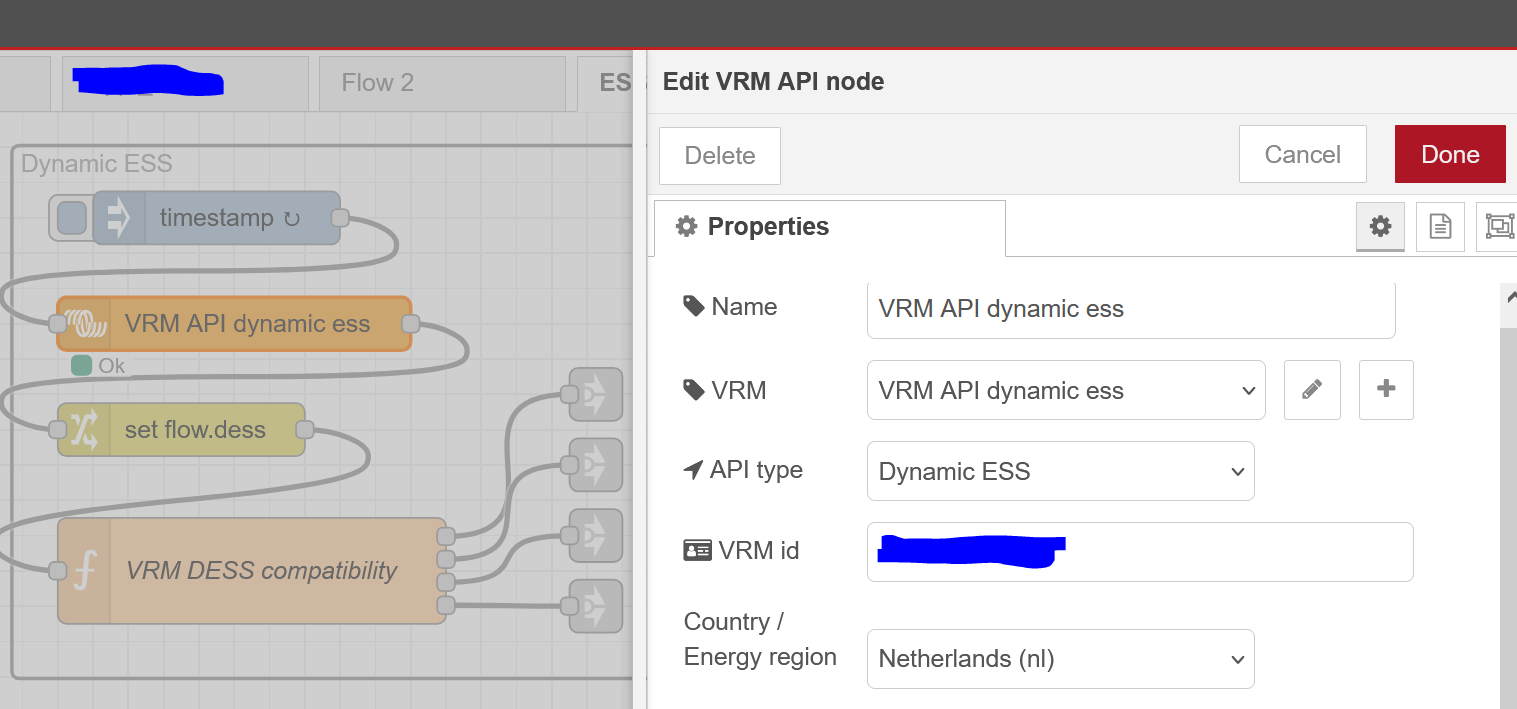Open the Country / Energy region dropdown
Image resolution: width=1517 pixels, height=709 pixels.
point(1060,659)
